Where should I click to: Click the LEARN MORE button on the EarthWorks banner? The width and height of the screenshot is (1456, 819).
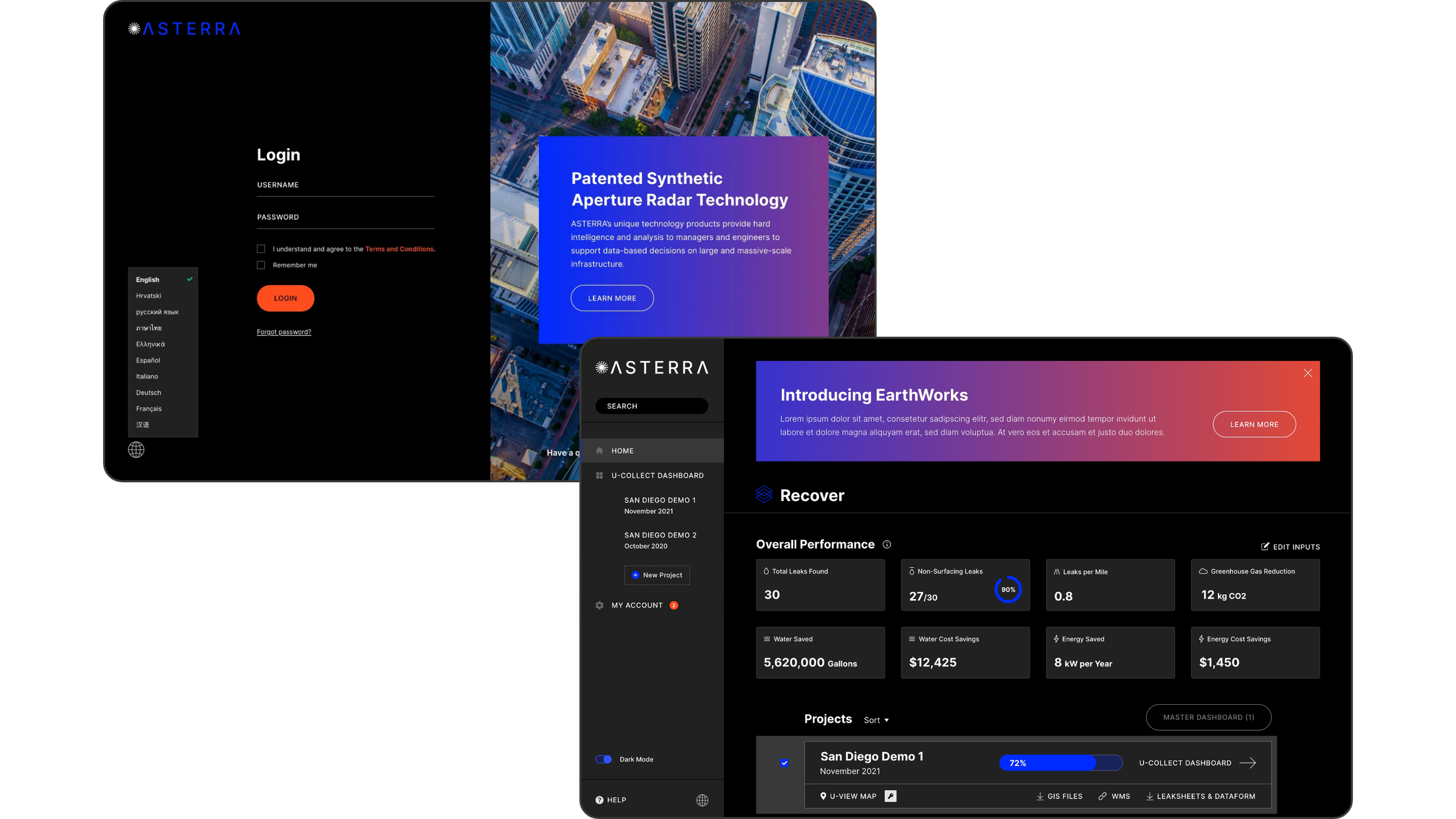point(1254,424)
